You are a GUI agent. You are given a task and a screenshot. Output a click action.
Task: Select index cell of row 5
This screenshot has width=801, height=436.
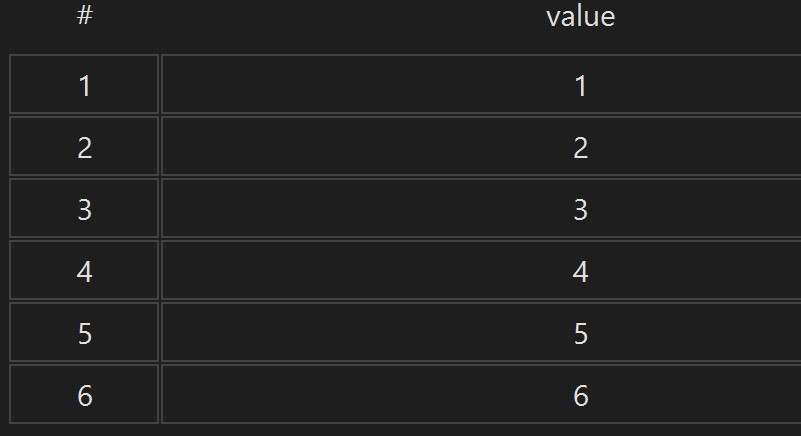84,332
